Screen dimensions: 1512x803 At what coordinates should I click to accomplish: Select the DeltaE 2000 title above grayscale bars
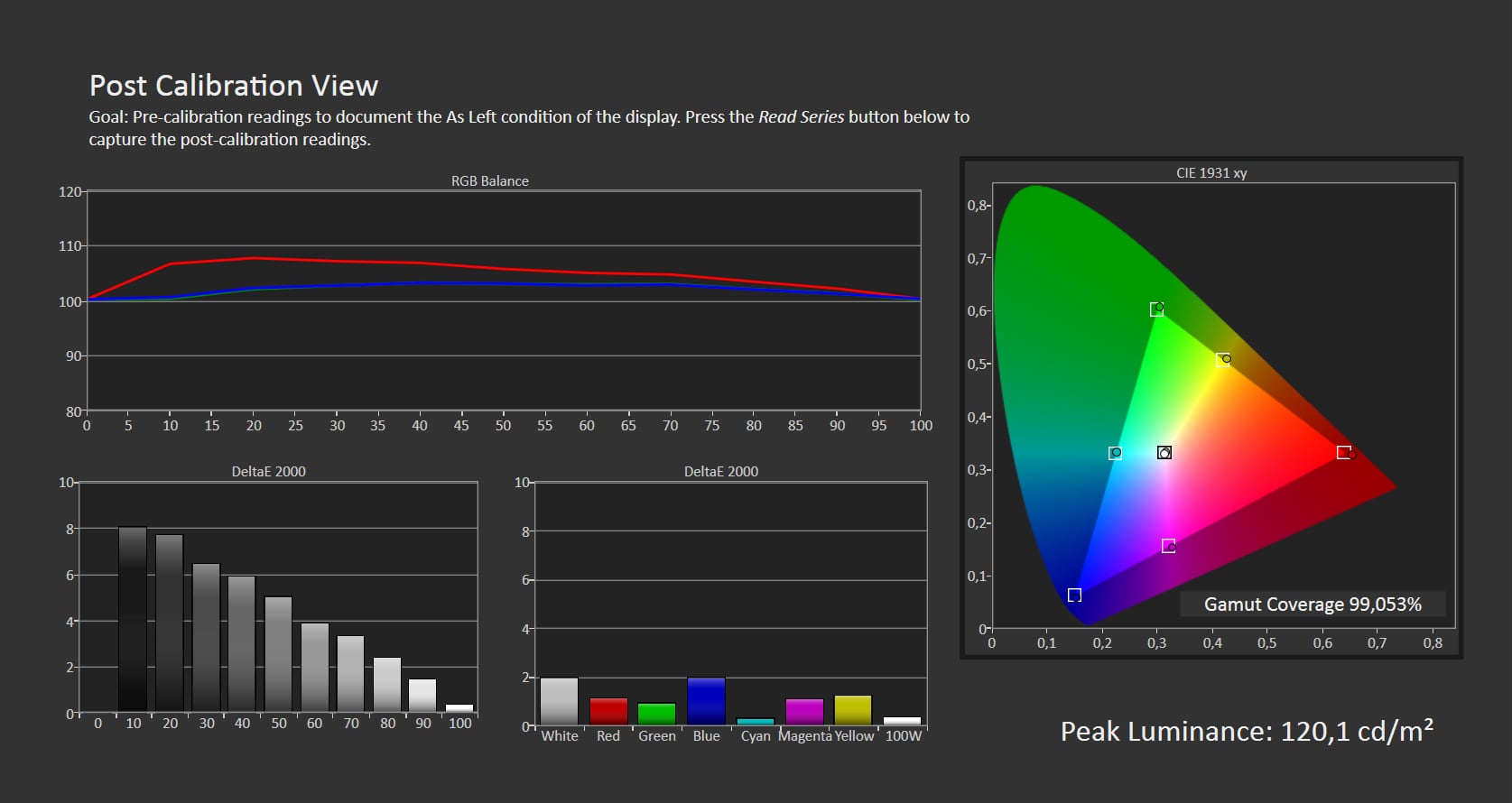pos(268,471)
